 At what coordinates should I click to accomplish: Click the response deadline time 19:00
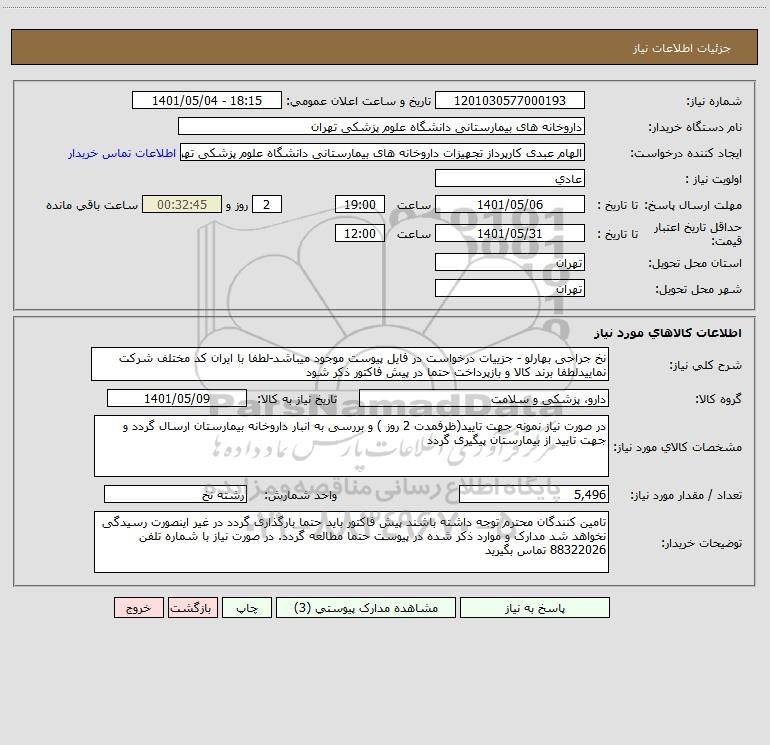pos(359,205)
